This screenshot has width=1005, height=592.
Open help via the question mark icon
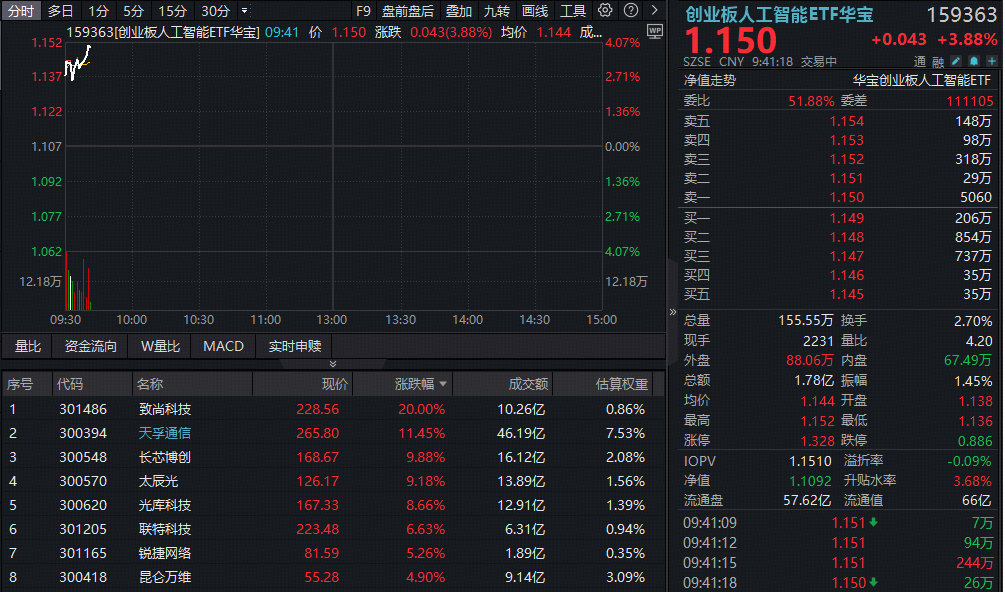[x=631, y=10]
